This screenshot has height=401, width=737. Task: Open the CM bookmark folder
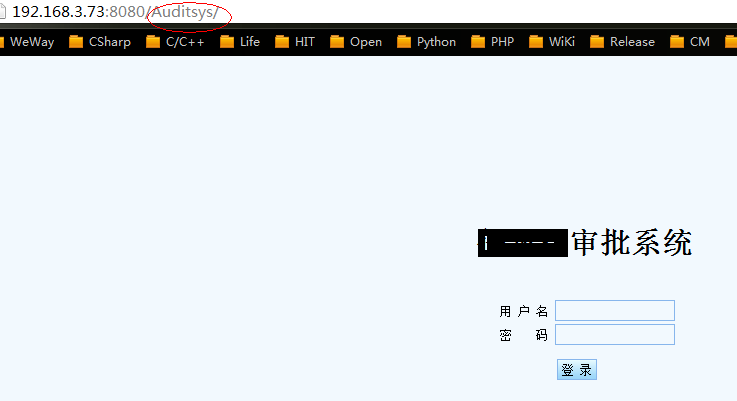tap(690, 42)
